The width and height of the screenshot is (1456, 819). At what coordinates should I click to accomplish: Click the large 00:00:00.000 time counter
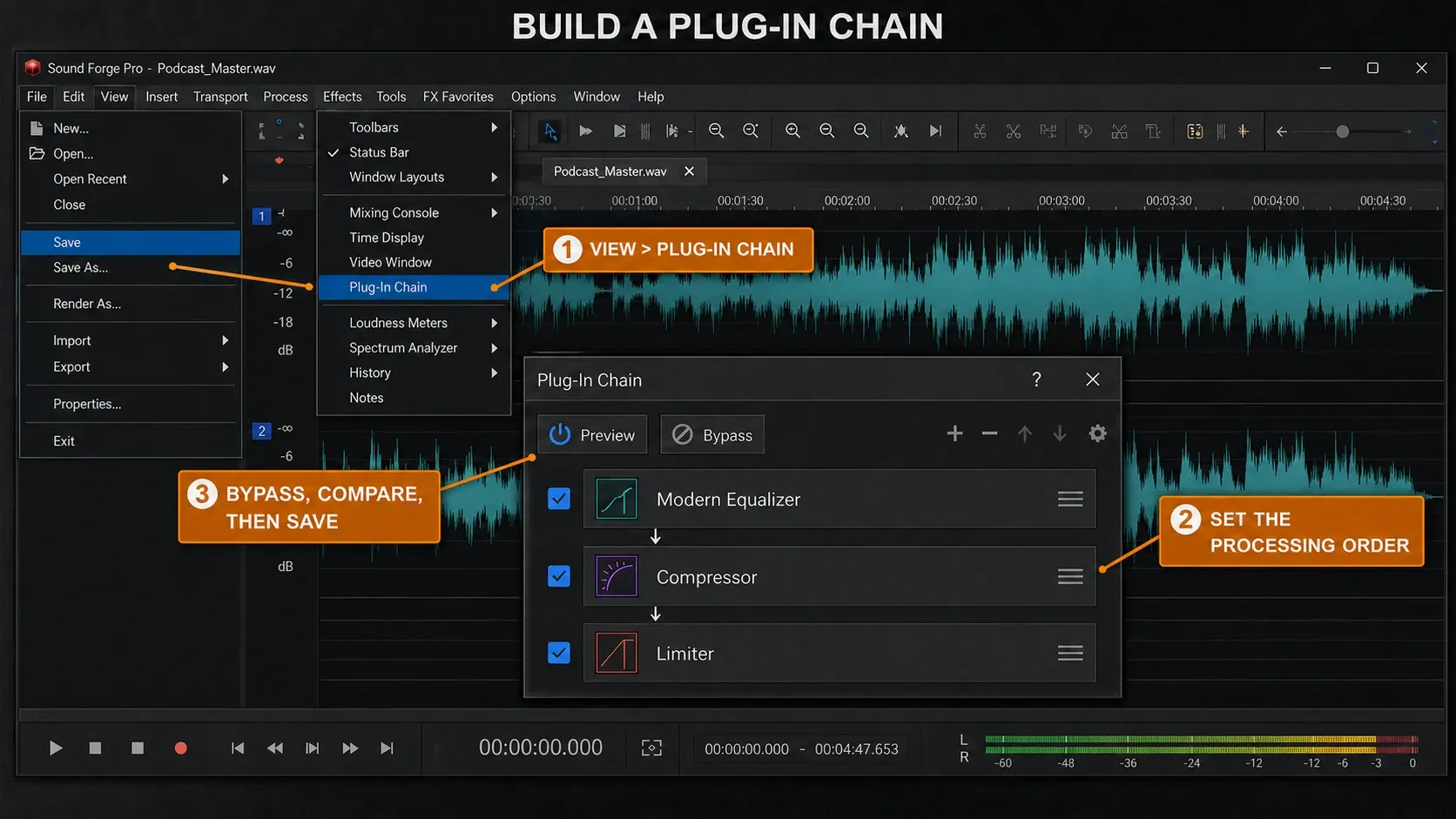pos(541,748)
